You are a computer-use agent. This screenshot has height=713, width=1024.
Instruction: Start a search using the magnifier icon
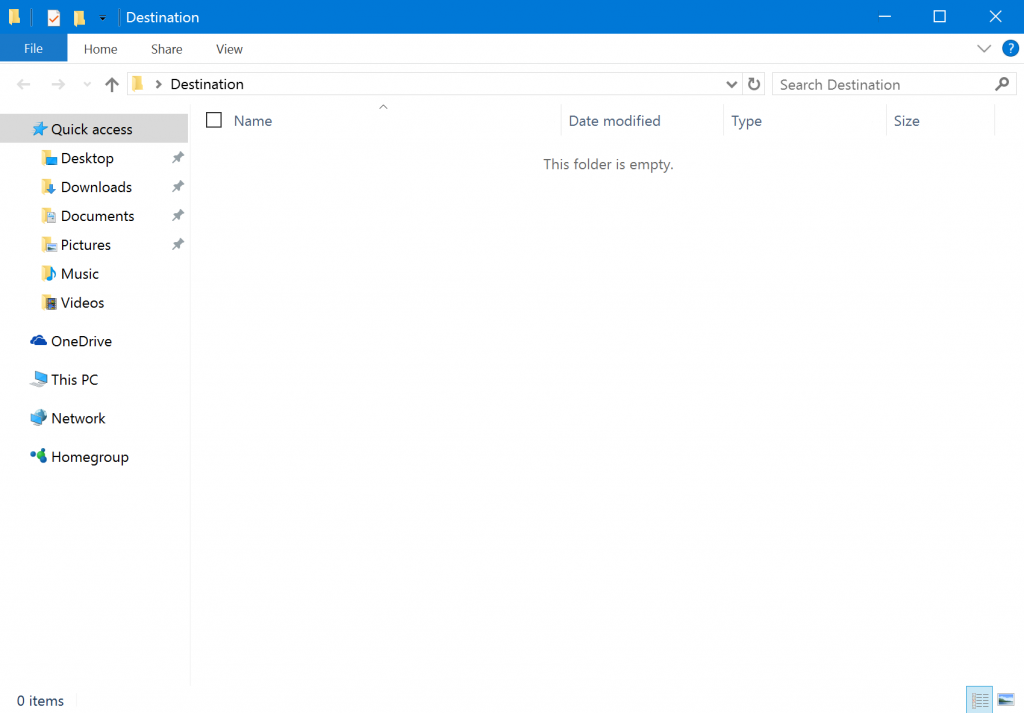[x=1002, y=84]
